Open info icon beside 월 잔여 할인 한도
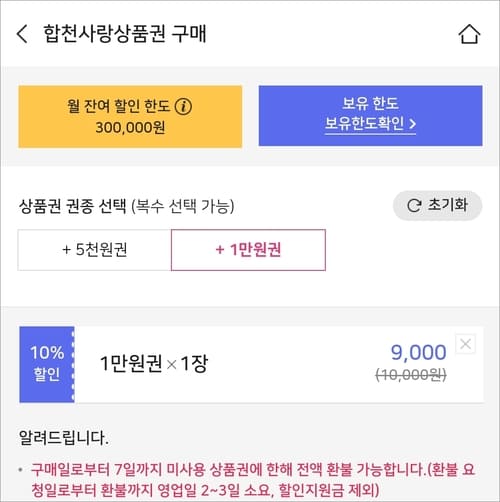The image size is (500, 502). pyautogui.click(x=183, y=107)
